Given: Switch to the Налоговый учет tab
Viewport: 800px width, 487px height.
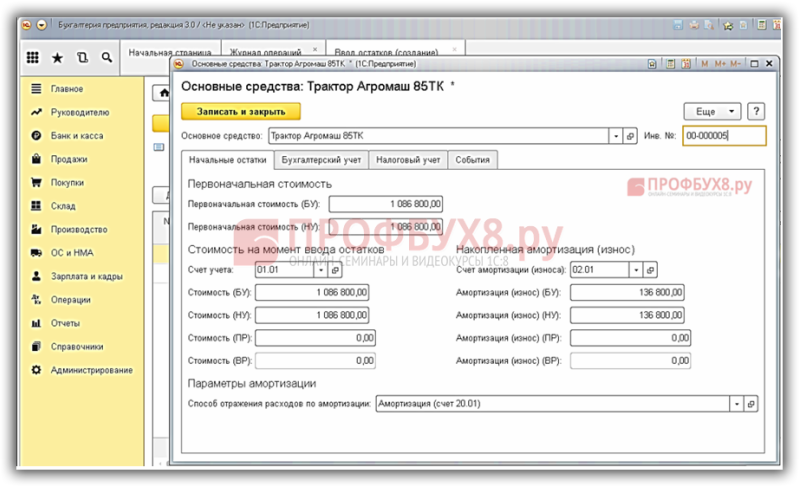Looking at the screenshot, I should (408, 160).
